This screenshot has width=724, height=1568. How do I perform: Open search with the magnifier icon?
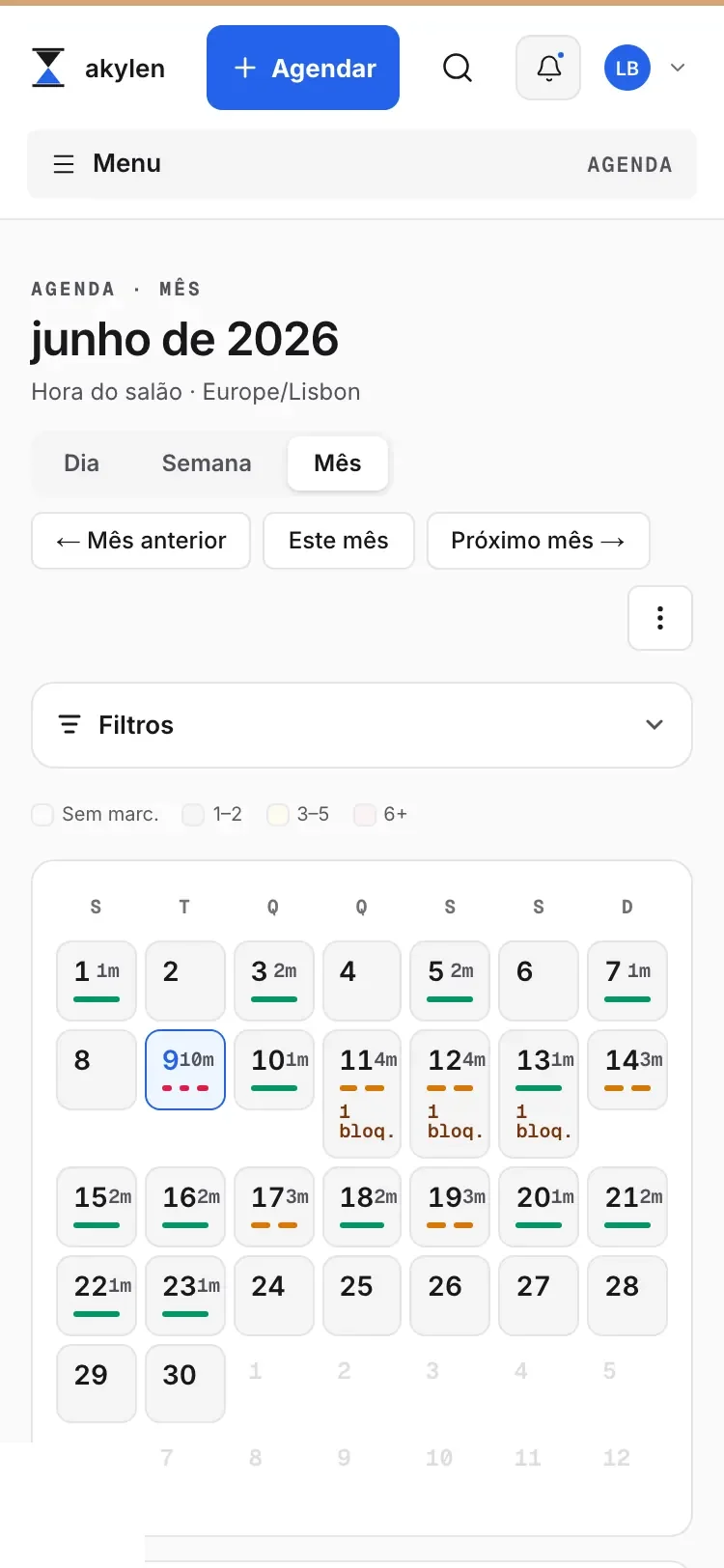(458, 68)
